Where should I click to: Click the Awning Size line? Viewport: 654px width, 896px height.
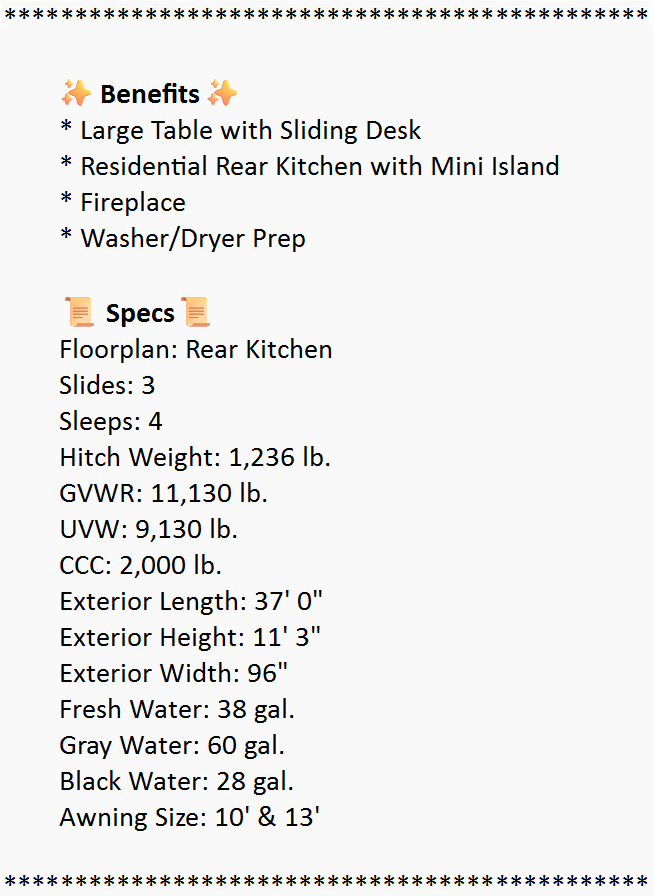pos(189,817)
